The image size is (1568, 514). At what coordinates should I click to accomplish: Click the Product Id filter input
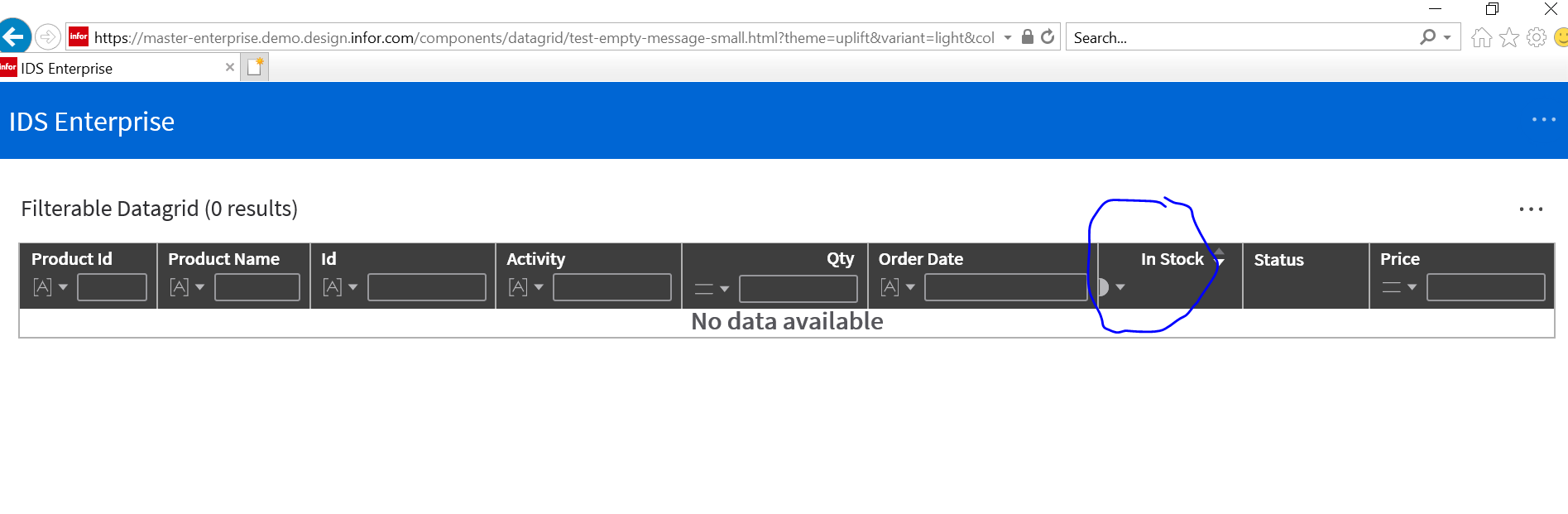[112, 287]
